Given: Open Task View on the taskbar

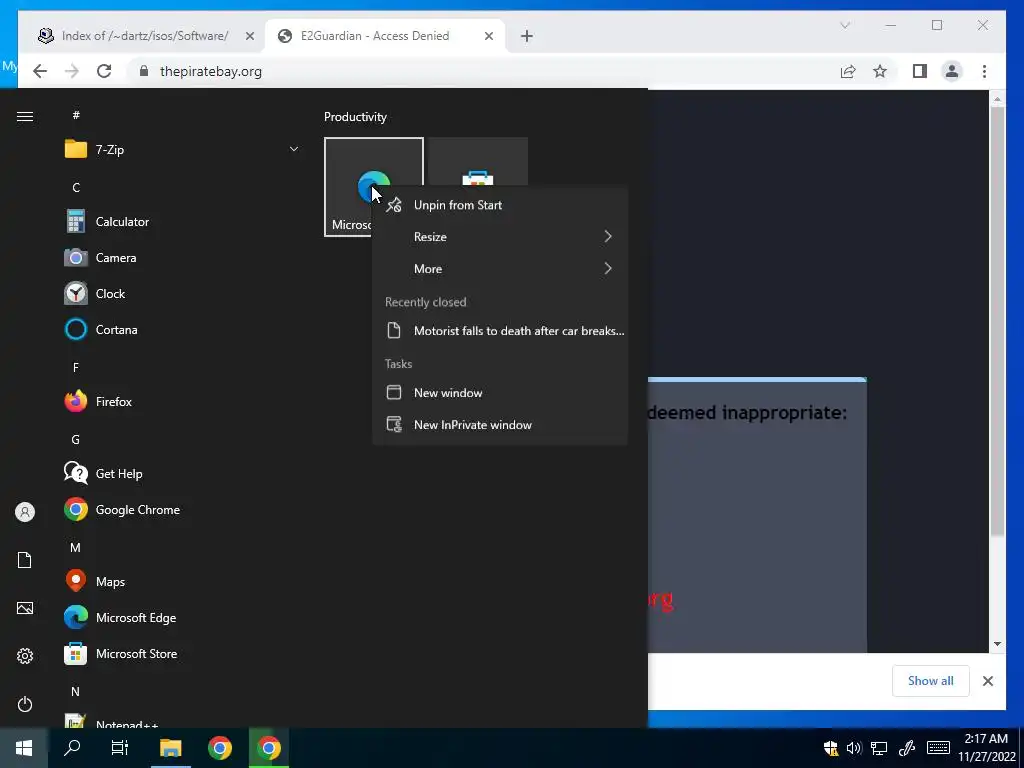Looking at the screenshot, I should pyautogui.click(x=120, y=748).
